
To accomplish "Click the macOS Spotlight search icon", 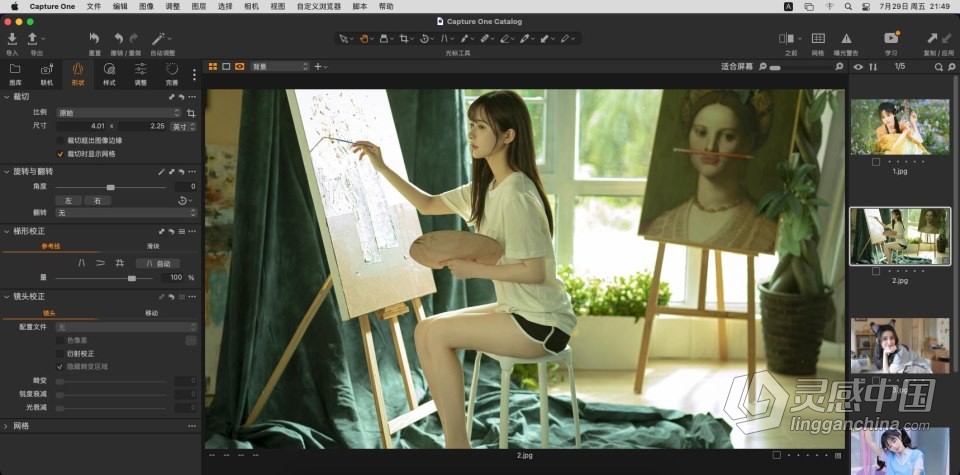I will [x=848, y=6].
